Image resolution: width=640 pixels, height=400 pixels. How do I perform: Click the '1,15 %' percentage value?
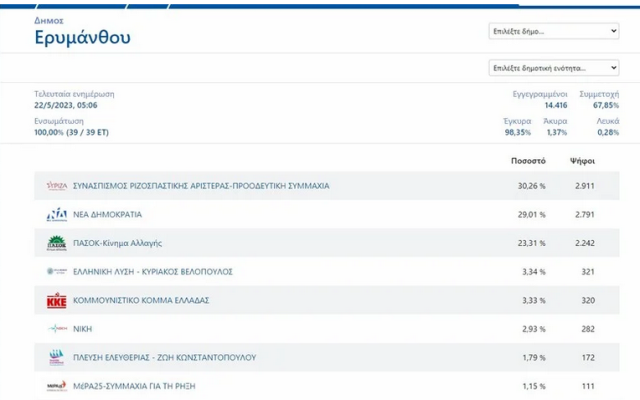tap(534, 386)
